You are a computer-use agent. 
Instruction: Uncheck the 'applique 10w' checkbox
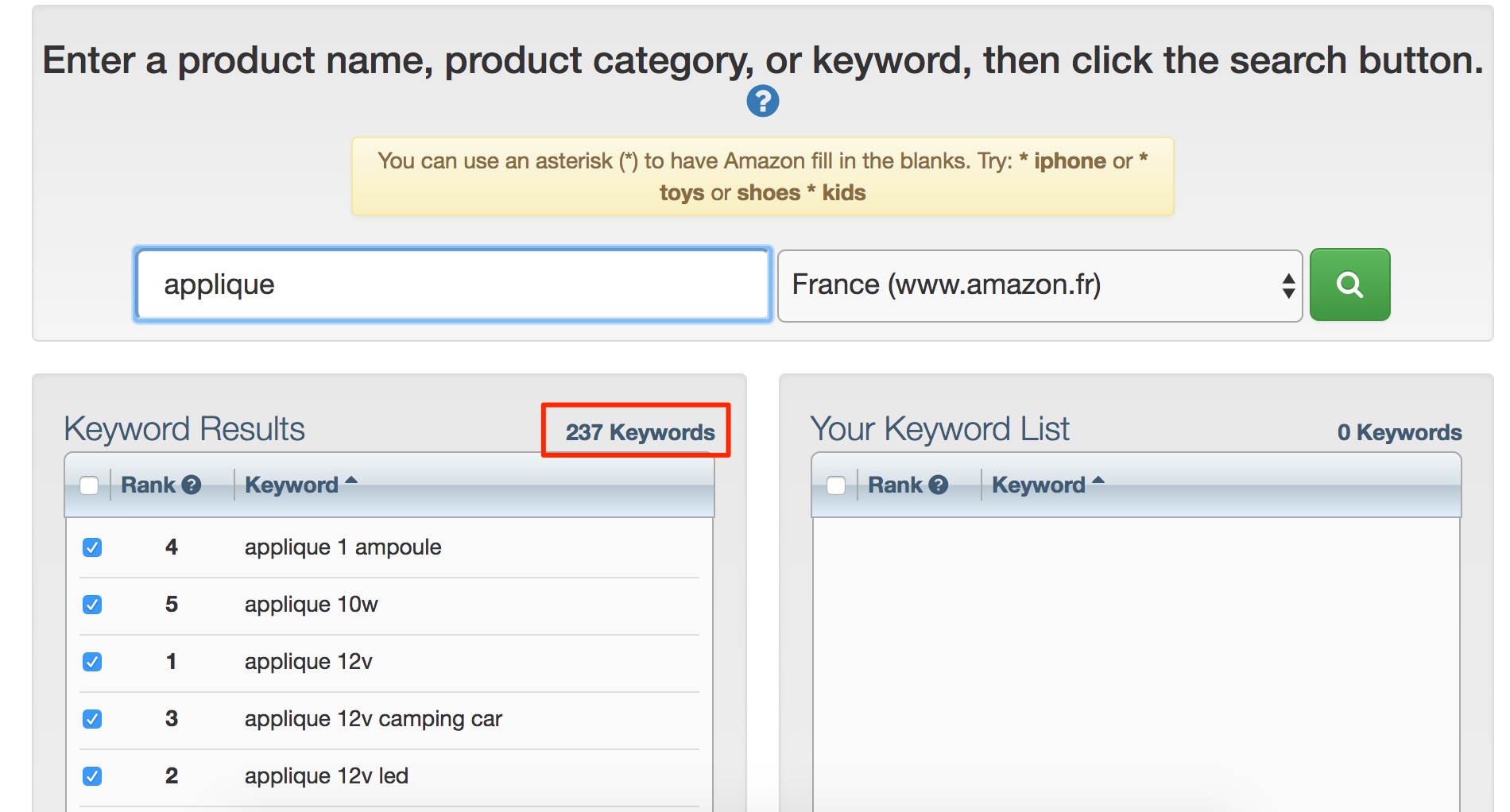point(92,605)
